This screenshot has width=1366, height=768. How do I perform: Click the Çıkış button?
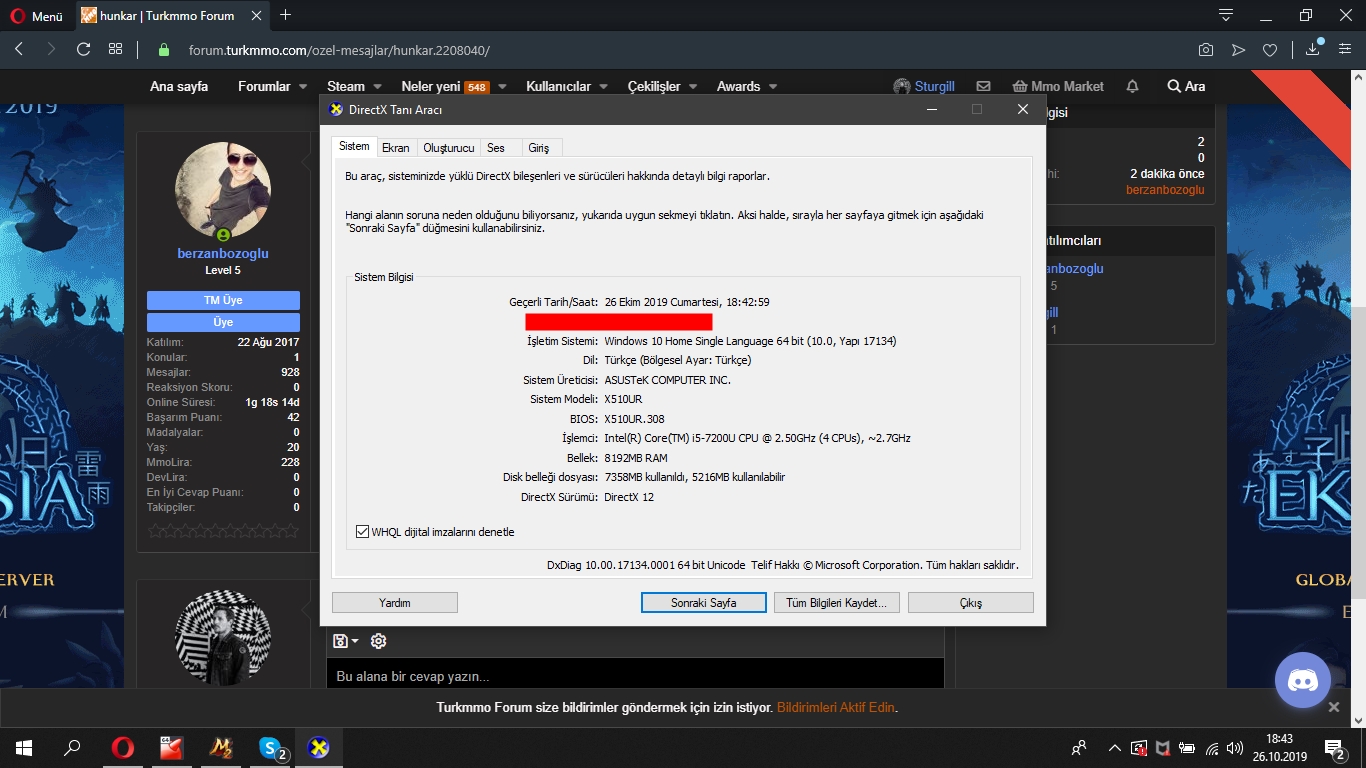[971, 603]
